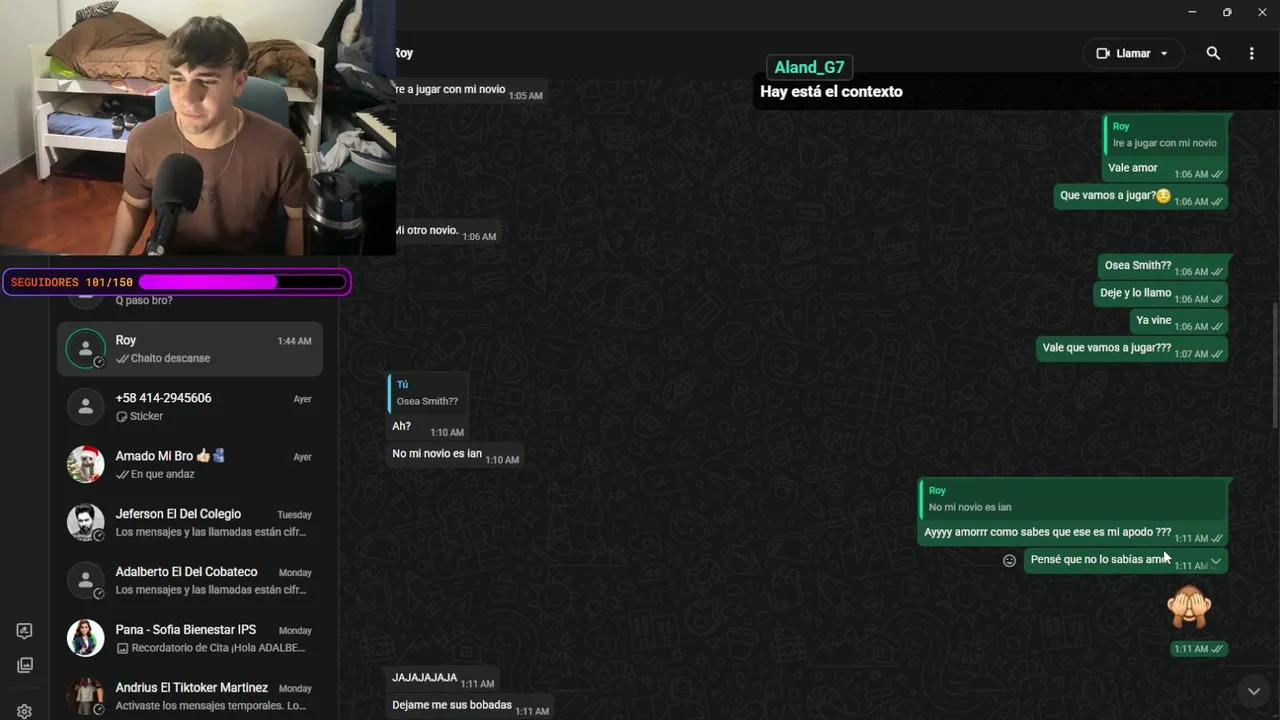1280x720 pixels.
Task: Open the search in chat magnifier icon
Action: point(1213,53)
